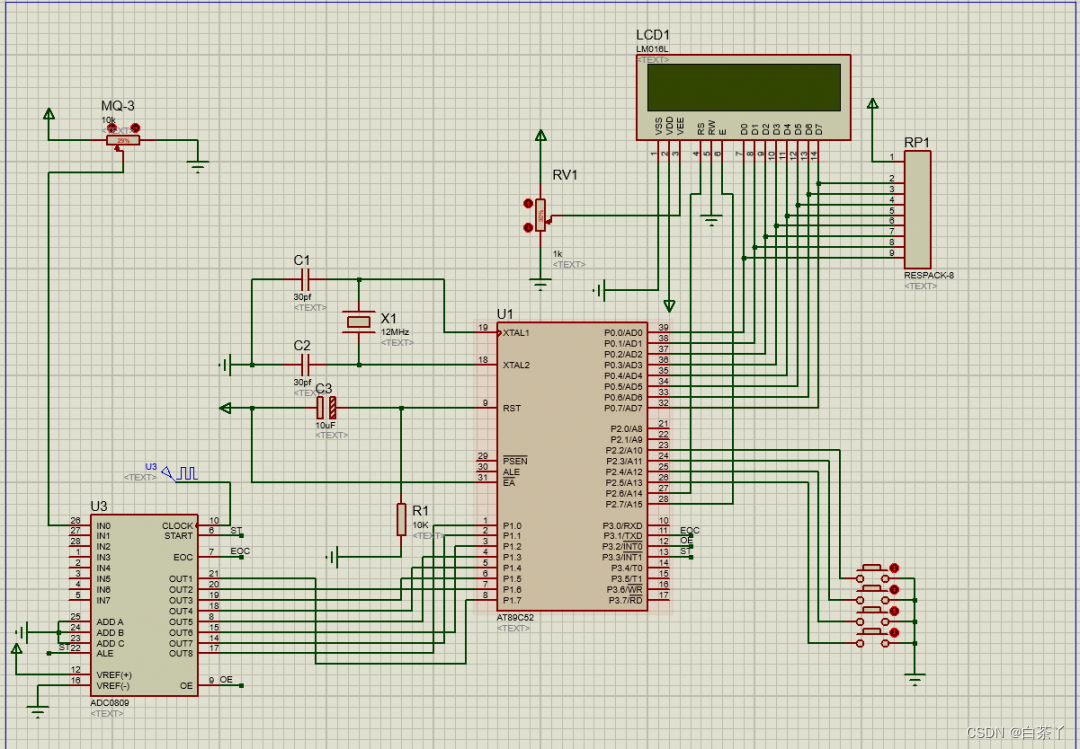Viewport: 1080px width, 749px height.
Task: Click the ground symbol under the LCD RS pin
Action: pyautogui.click(x=711, y=220)
